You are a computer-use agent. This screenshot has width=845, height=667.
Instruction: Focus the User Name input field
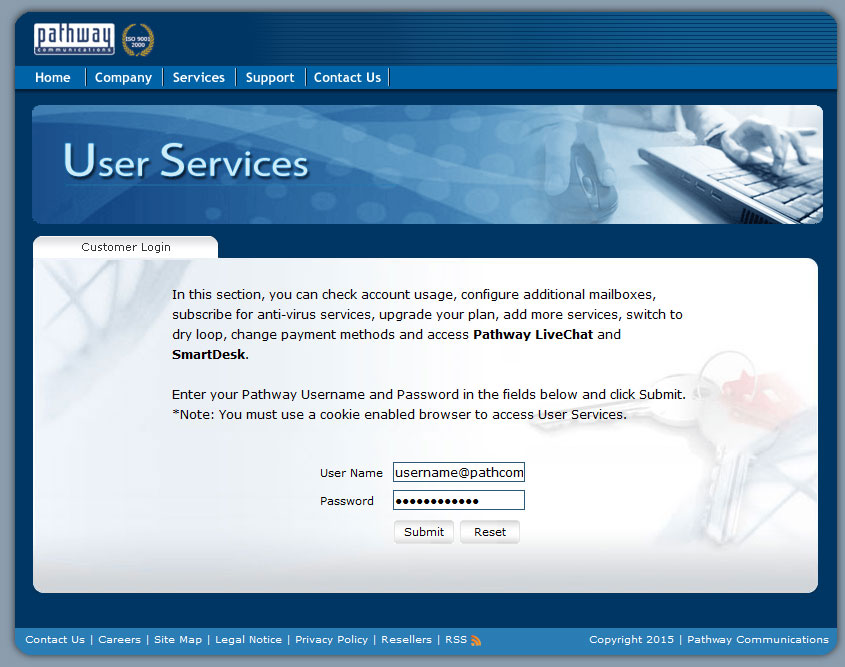[459, 473]
